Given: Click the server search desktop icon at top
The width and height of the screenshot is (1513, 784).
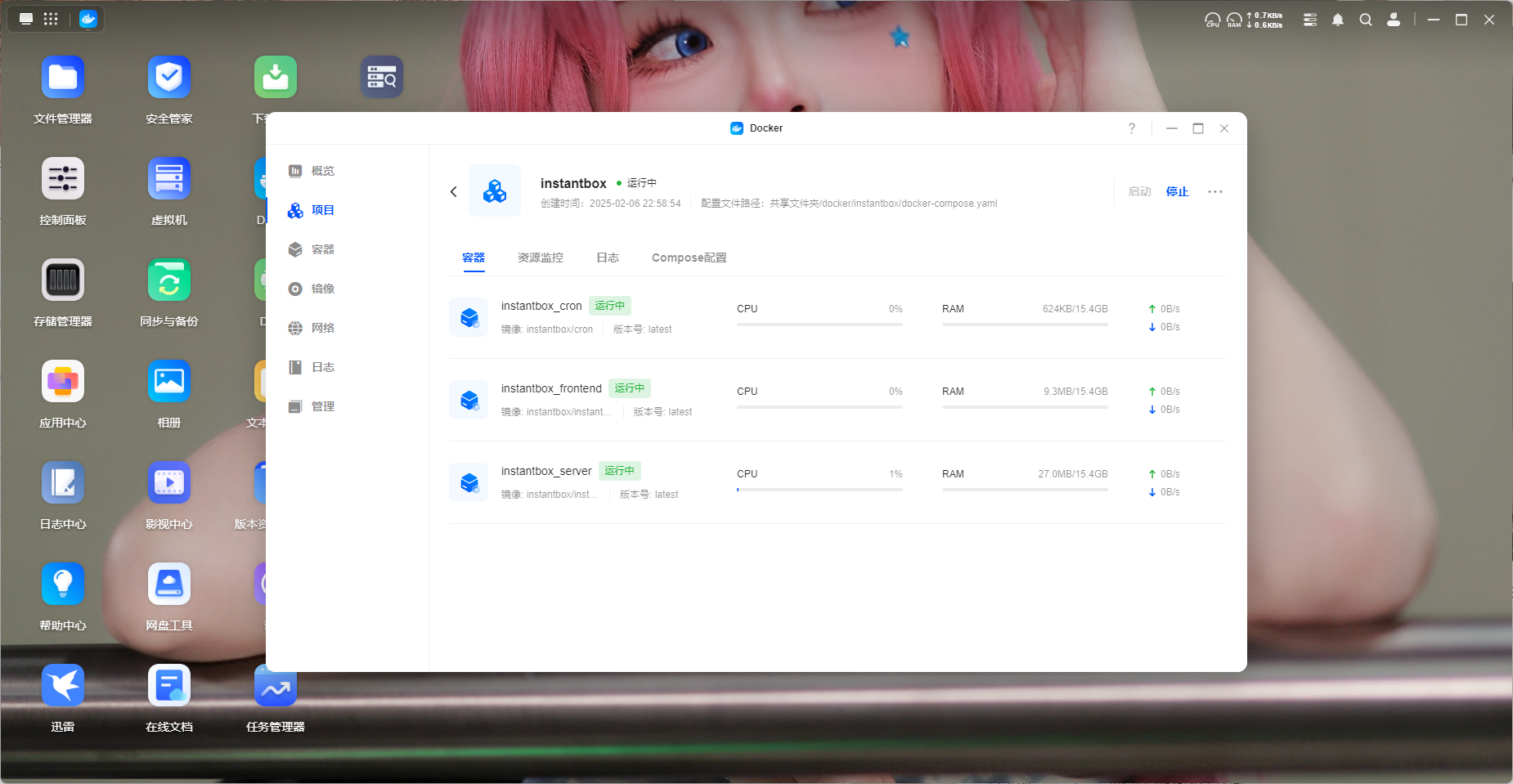Looking at the screenshot, I should point(382,77).
